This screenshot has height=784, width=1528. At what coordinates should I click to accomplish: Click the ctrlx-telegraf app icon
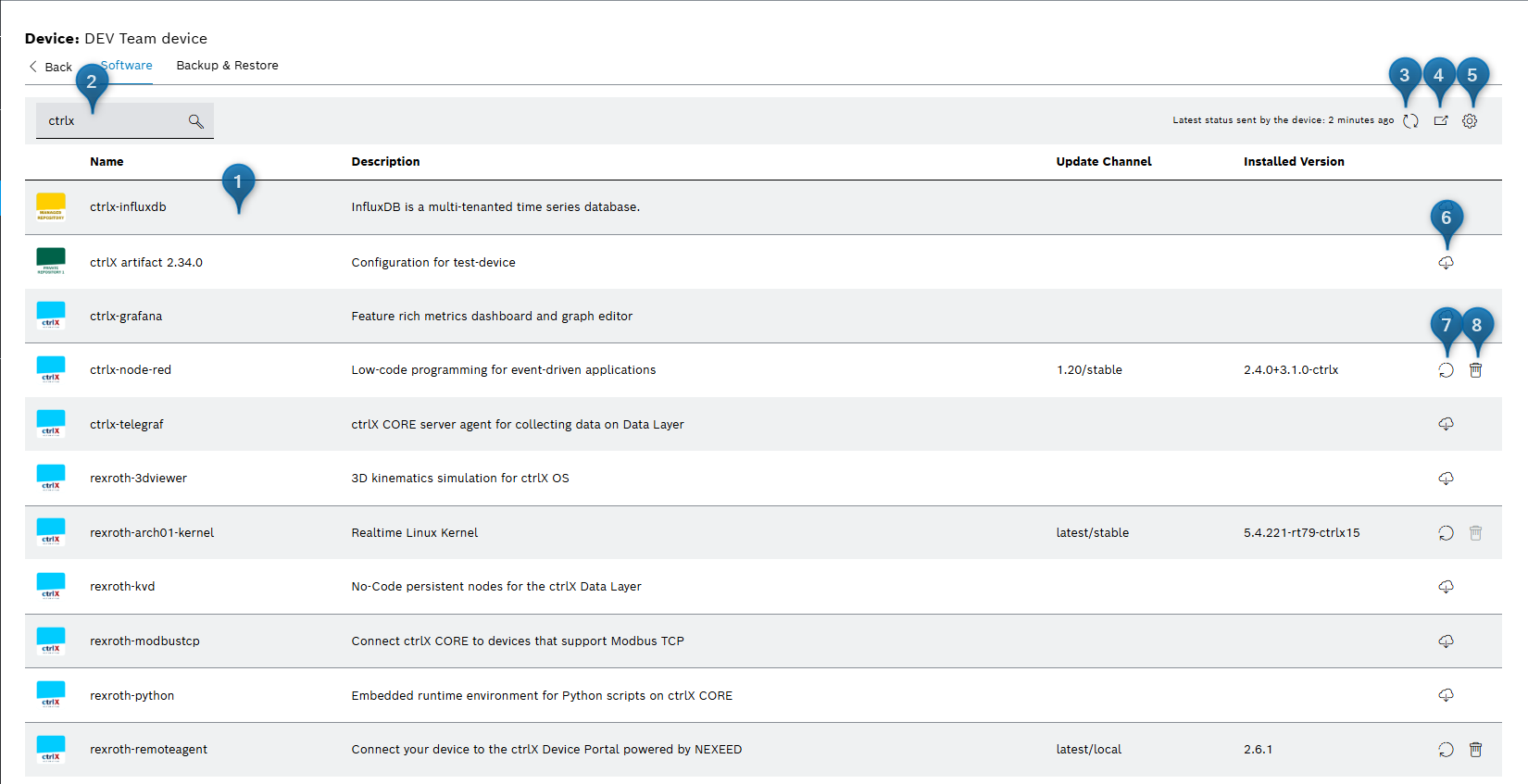pos(51,423)
